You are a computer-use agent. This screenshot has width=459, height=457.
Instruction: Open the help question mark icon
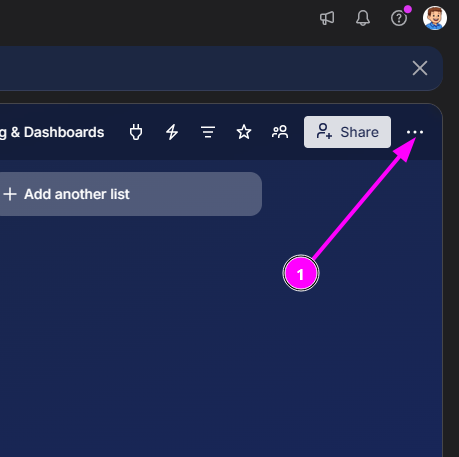coord(399,18)
